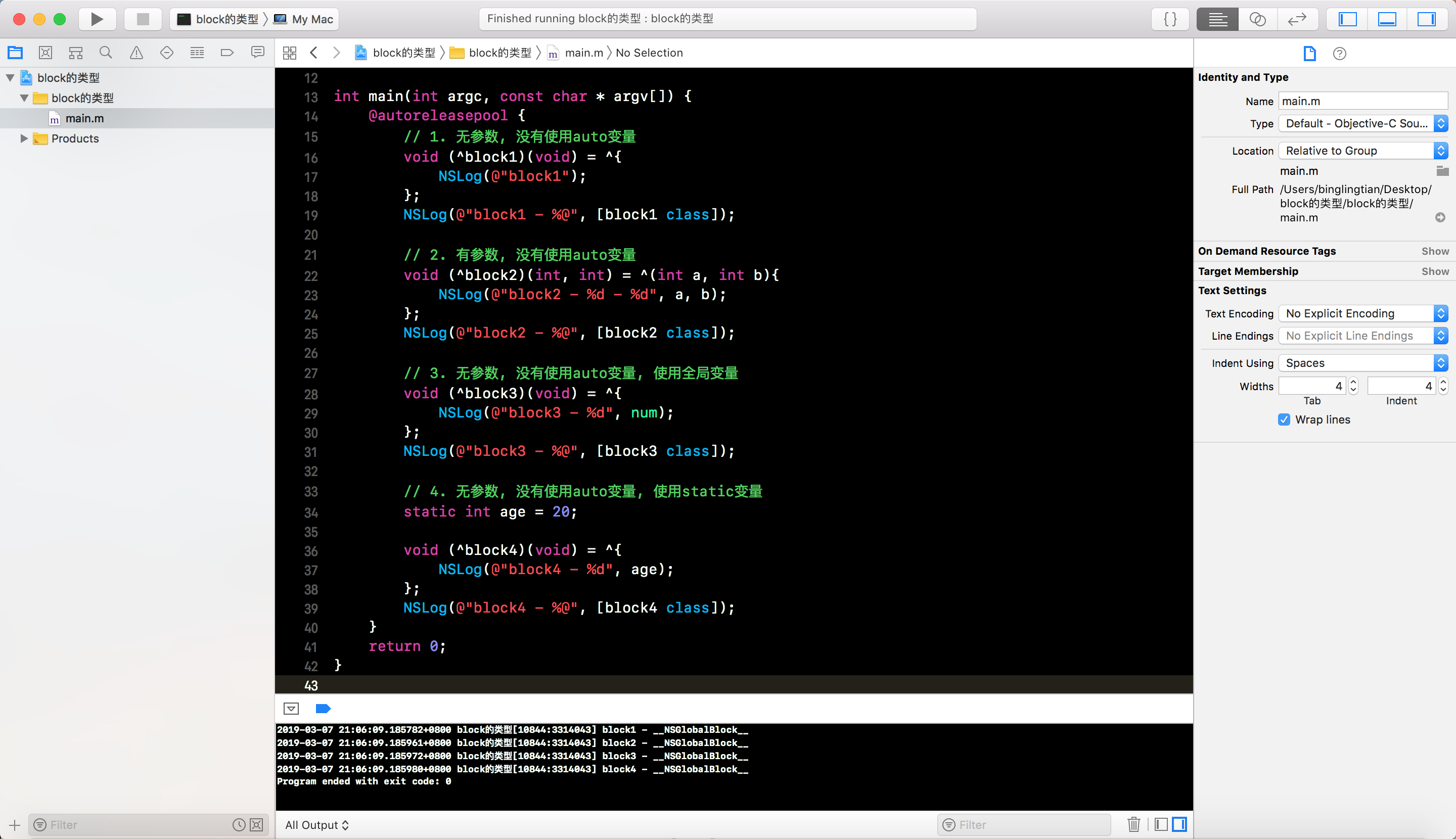Switch to the Assistant editor (overlapping circles)

tap(1257, 19)
